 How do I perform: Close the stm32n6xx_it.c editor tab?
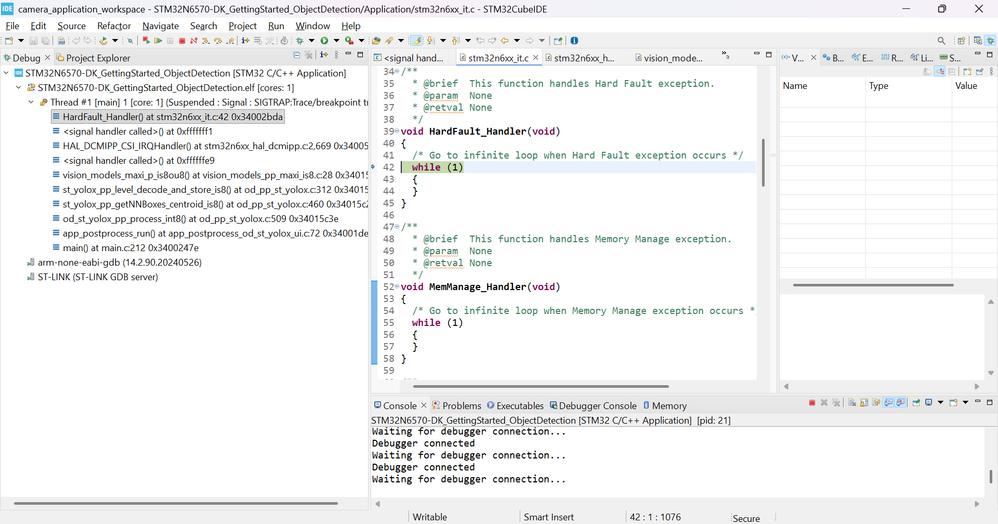click(536, 58)
